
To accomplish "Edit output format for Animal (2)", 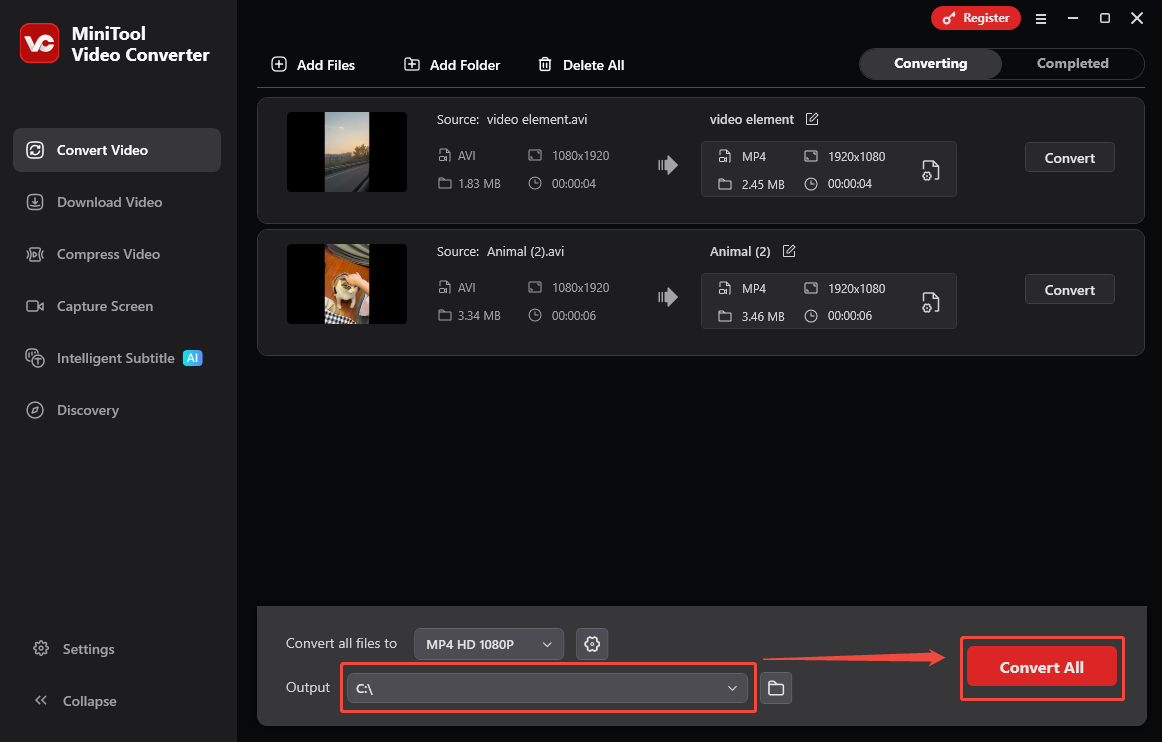I will 930,301.
